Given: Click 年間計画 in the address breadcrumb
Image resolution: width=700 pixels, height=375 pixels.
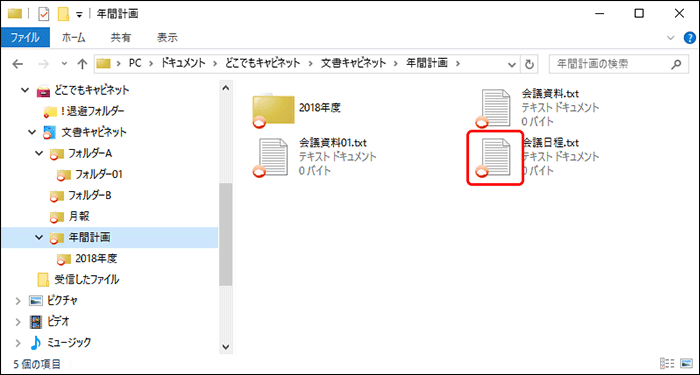Looking at the screenshot, I should click(x=427, y=64).
